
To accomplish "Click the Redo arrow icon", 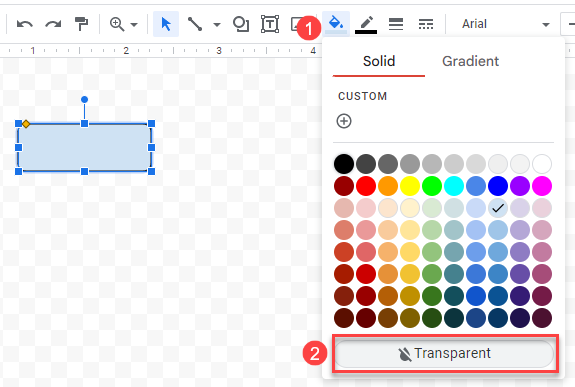I will (x=53, y=24).
